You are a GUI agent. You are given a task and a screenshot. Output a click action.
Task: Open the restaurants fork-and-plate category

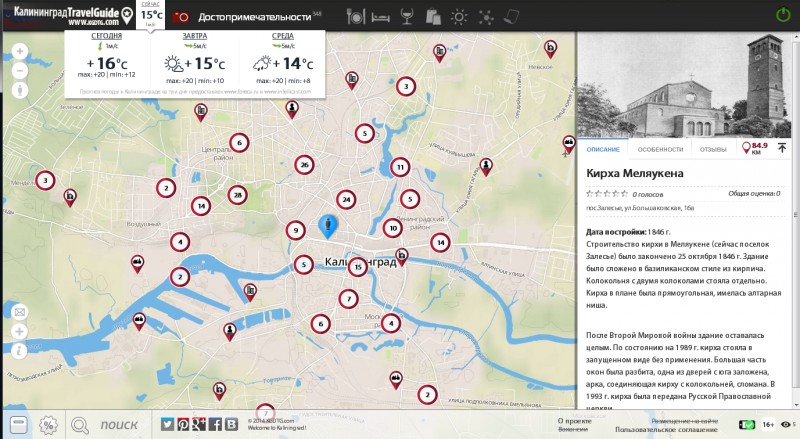pyautogui.click(x=355, y=16)
